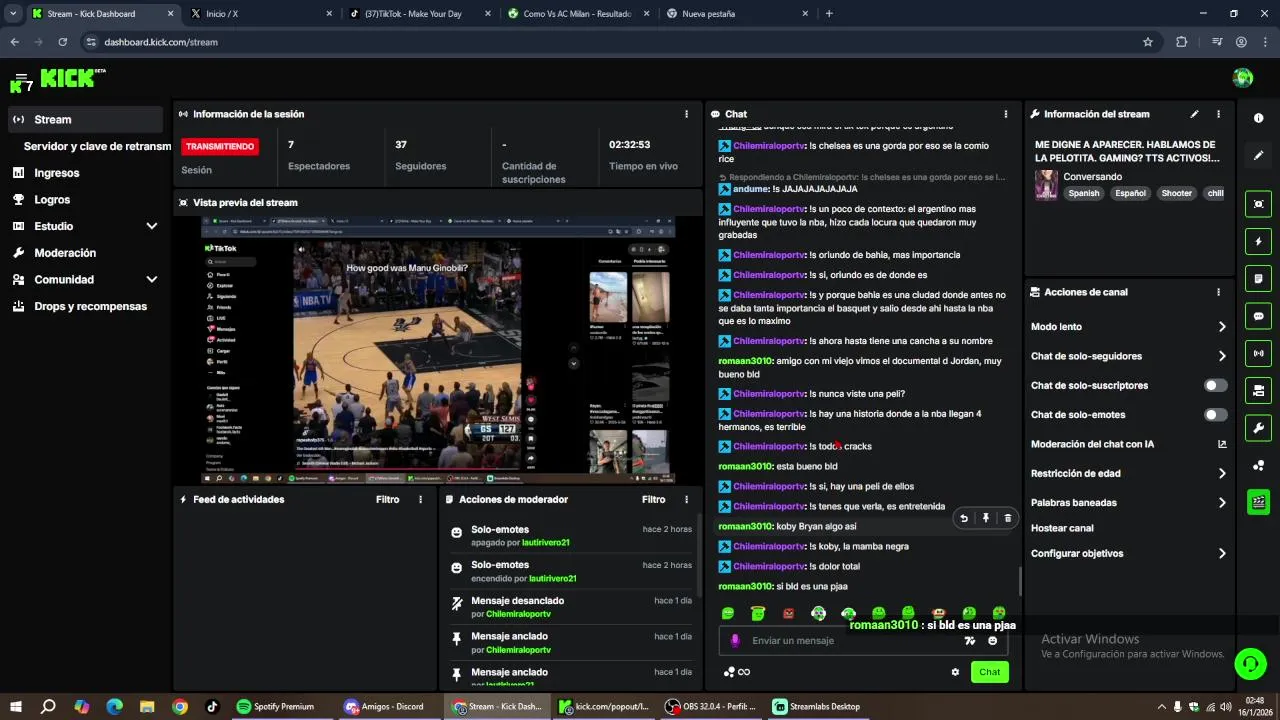Click the green support headset bubble
The image size is (1280, 720).
(x=1249, y=663)
